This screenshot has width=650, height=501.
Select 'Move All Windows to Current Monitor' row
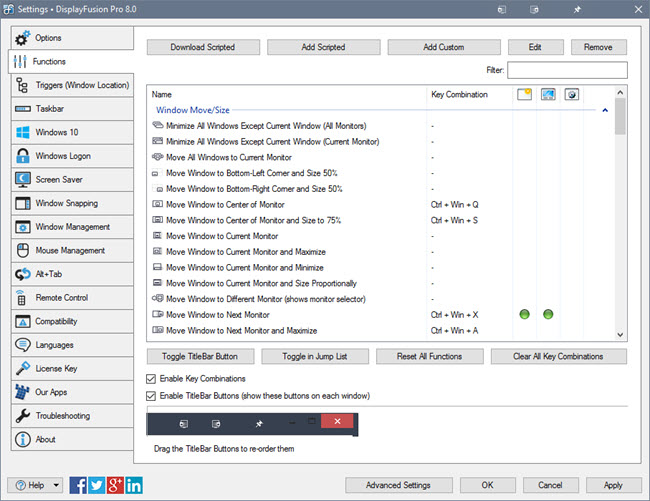pyautogui.click(x=380, y=157)
